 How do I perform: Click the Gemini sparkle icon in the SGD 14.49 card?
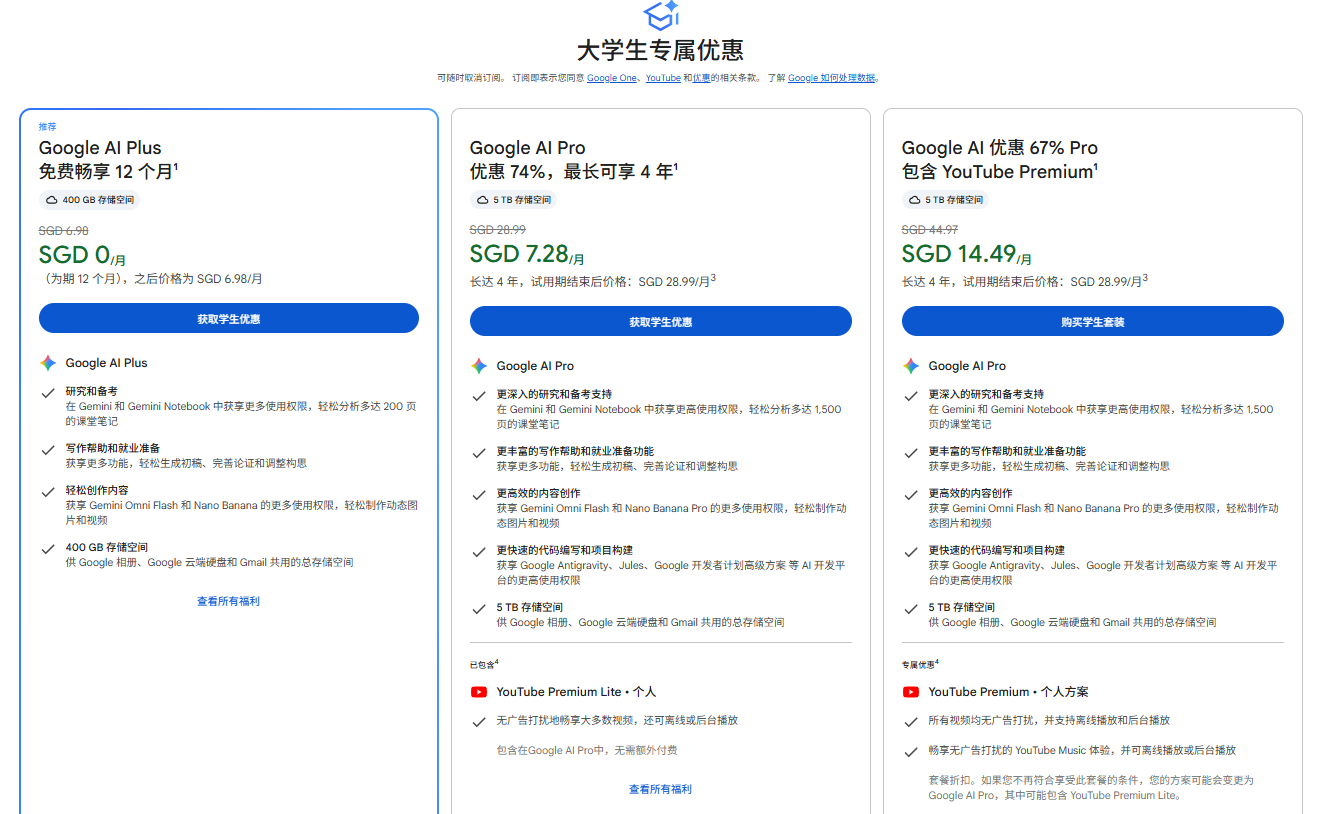(x=911, y=366)
